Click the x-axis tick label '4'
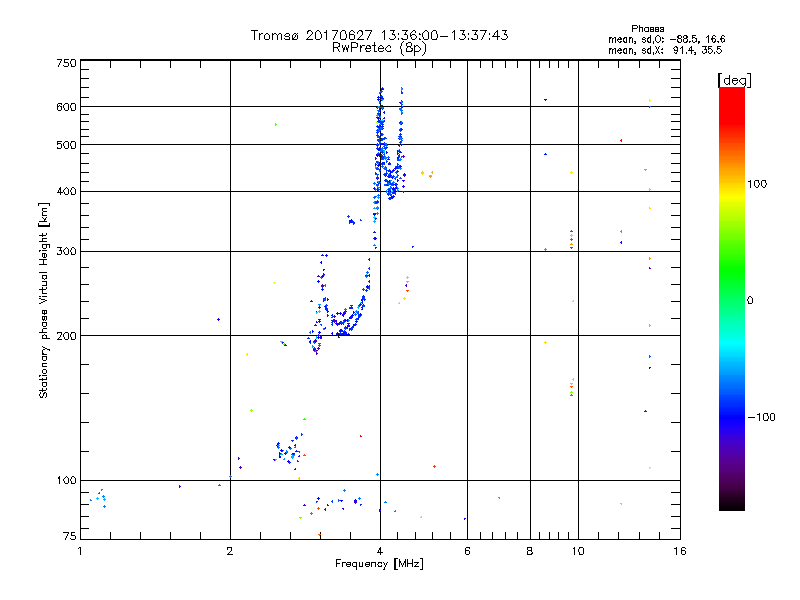800x600 pixels. point(380,551)
